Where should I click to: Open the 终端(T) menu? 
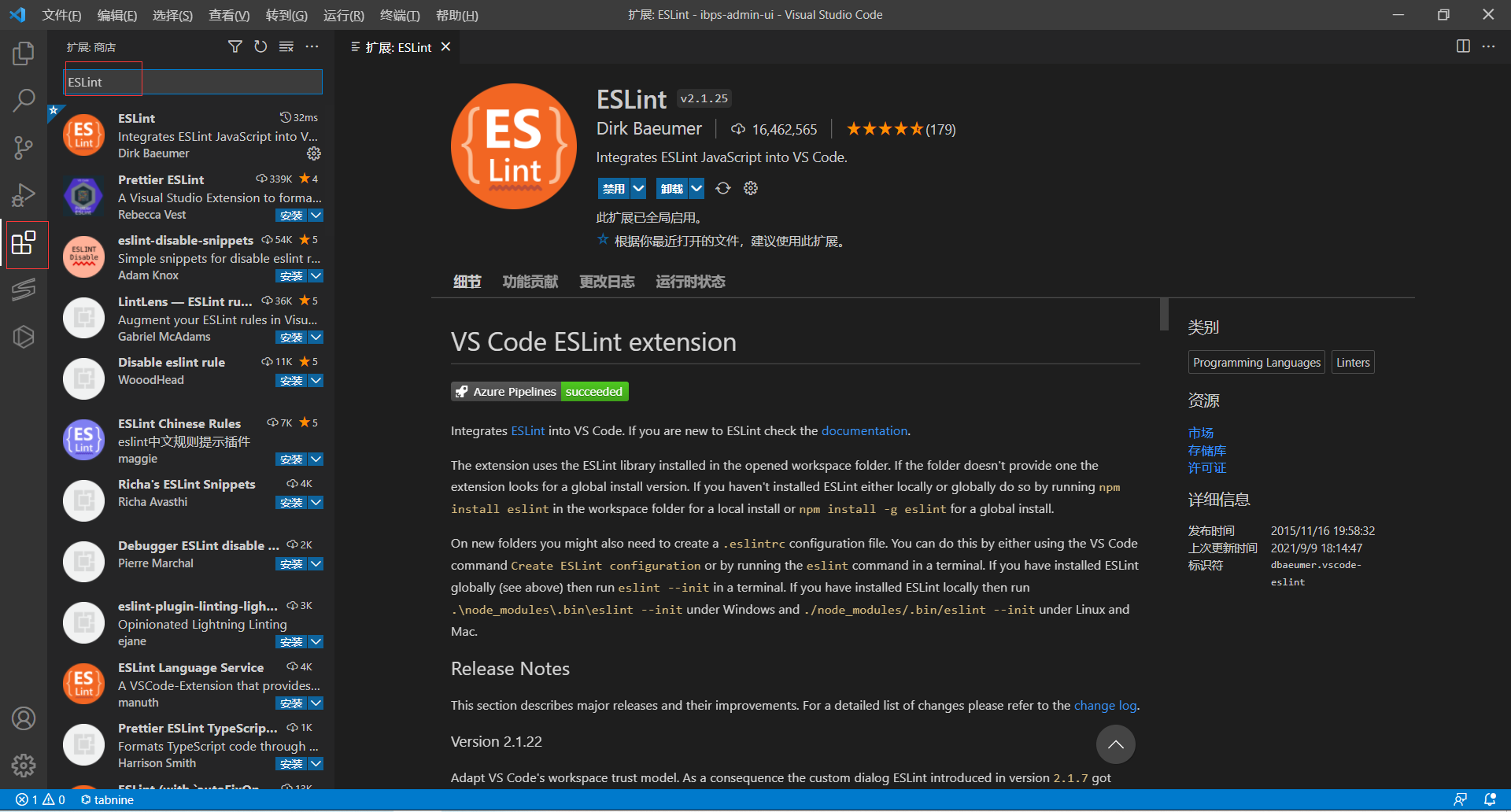click(400, 15)
